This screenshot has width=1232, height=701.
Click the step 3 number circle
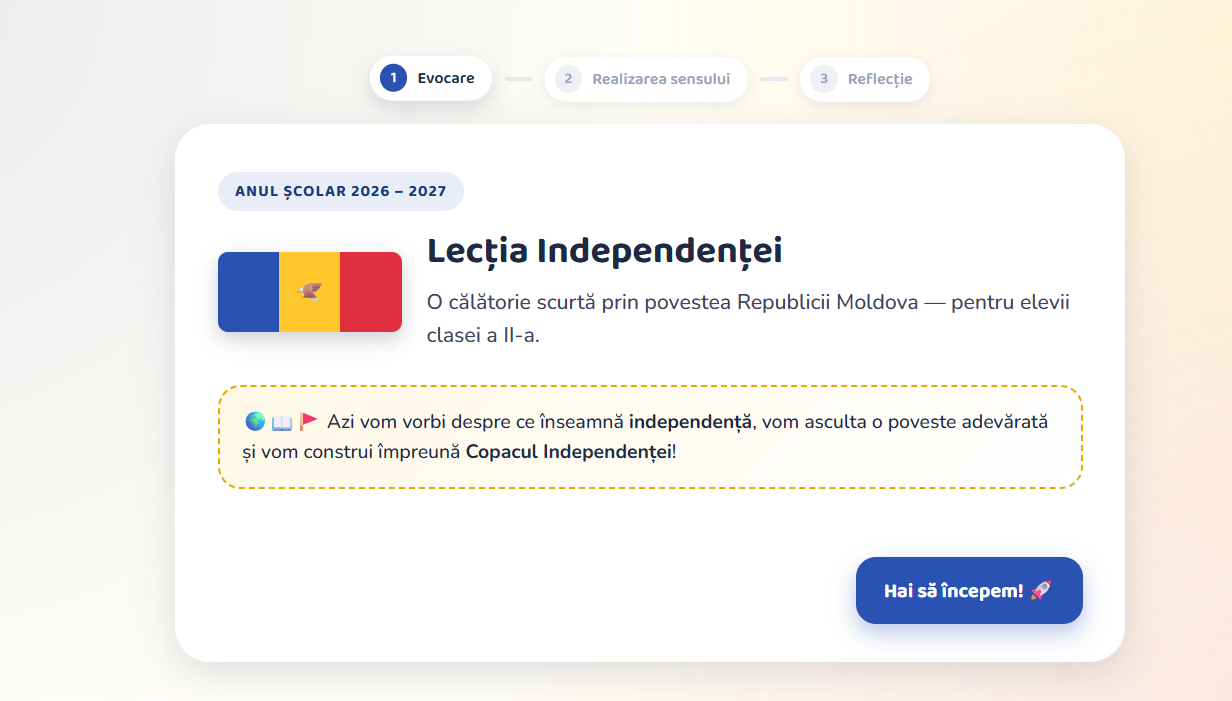[x=824, y=78]
